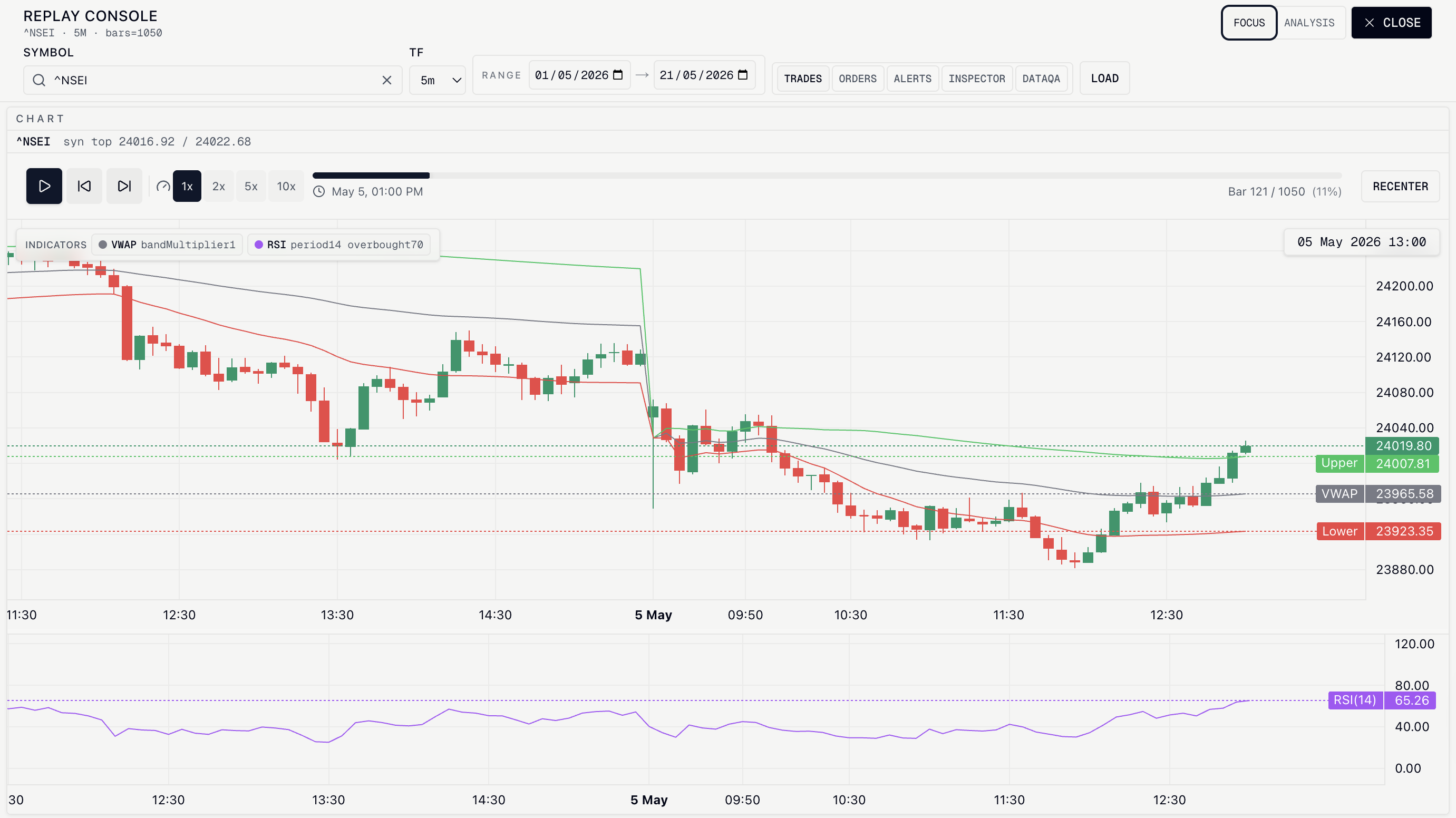Step forward one bar
The width and height of the screenshot is (1456, 818).
pyautogui.click(x=124, y=186)
